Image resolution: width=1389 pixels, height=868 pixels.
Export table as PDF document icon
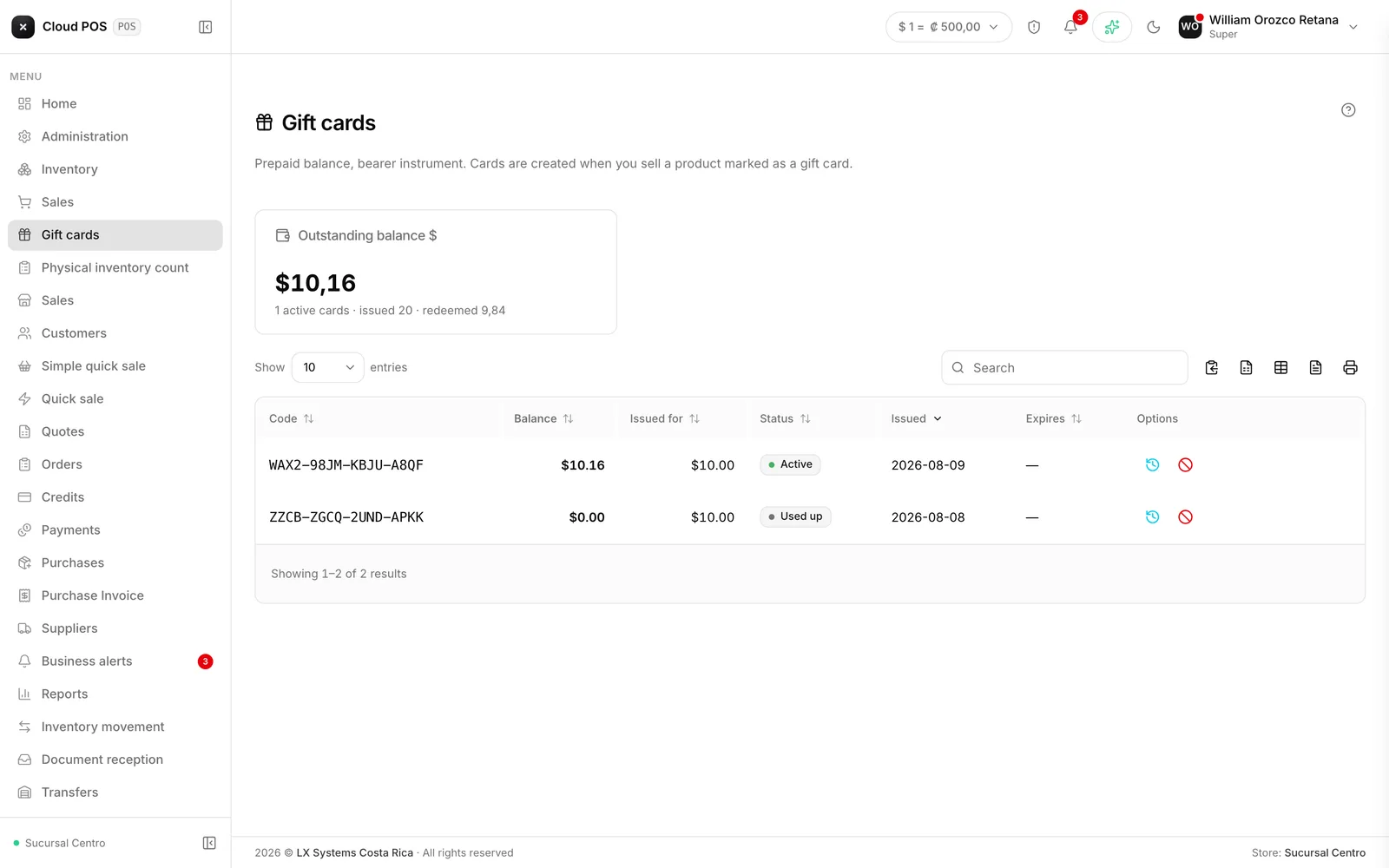(x=1316, y=368)
